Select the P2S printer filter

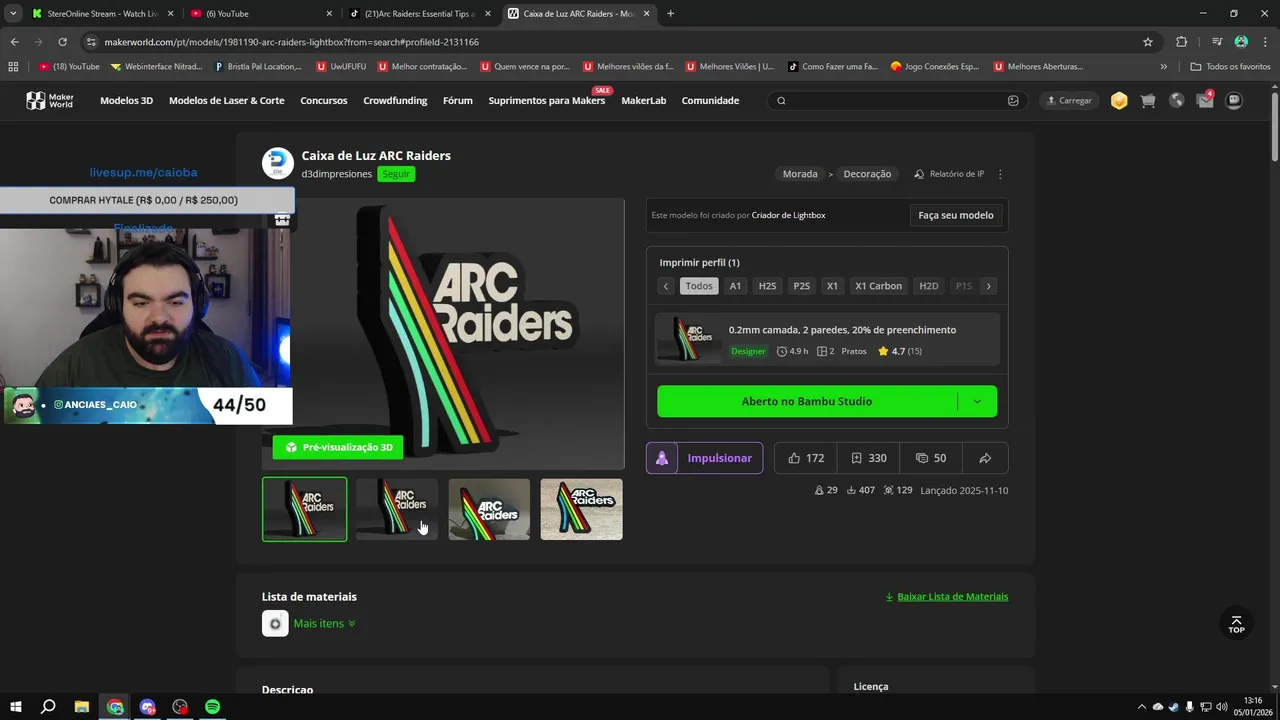tap(801, 286)
